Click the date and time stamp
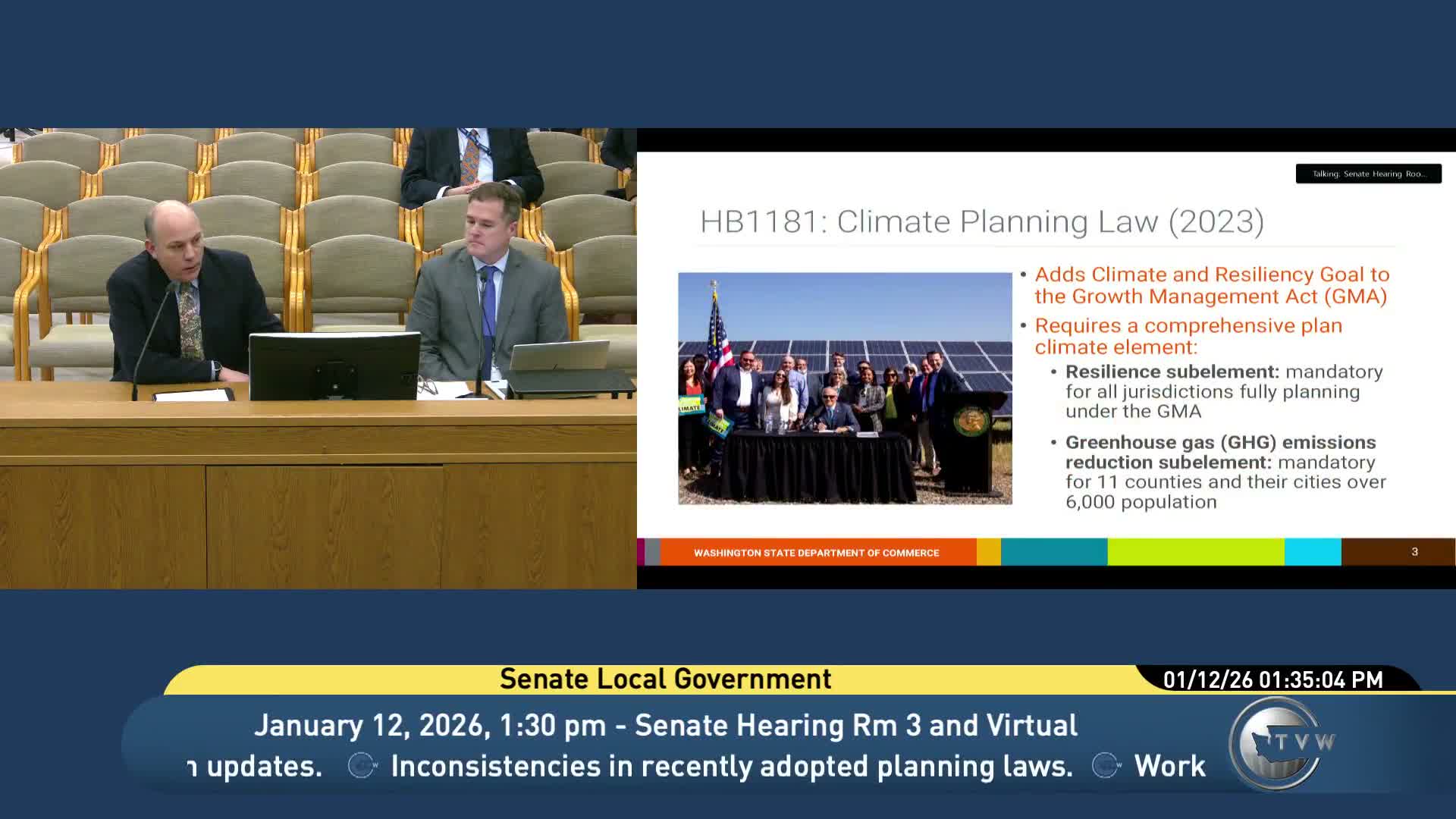Image resolution: width=1456 pixels, height=819 pixels. [x=1272, y=679]
